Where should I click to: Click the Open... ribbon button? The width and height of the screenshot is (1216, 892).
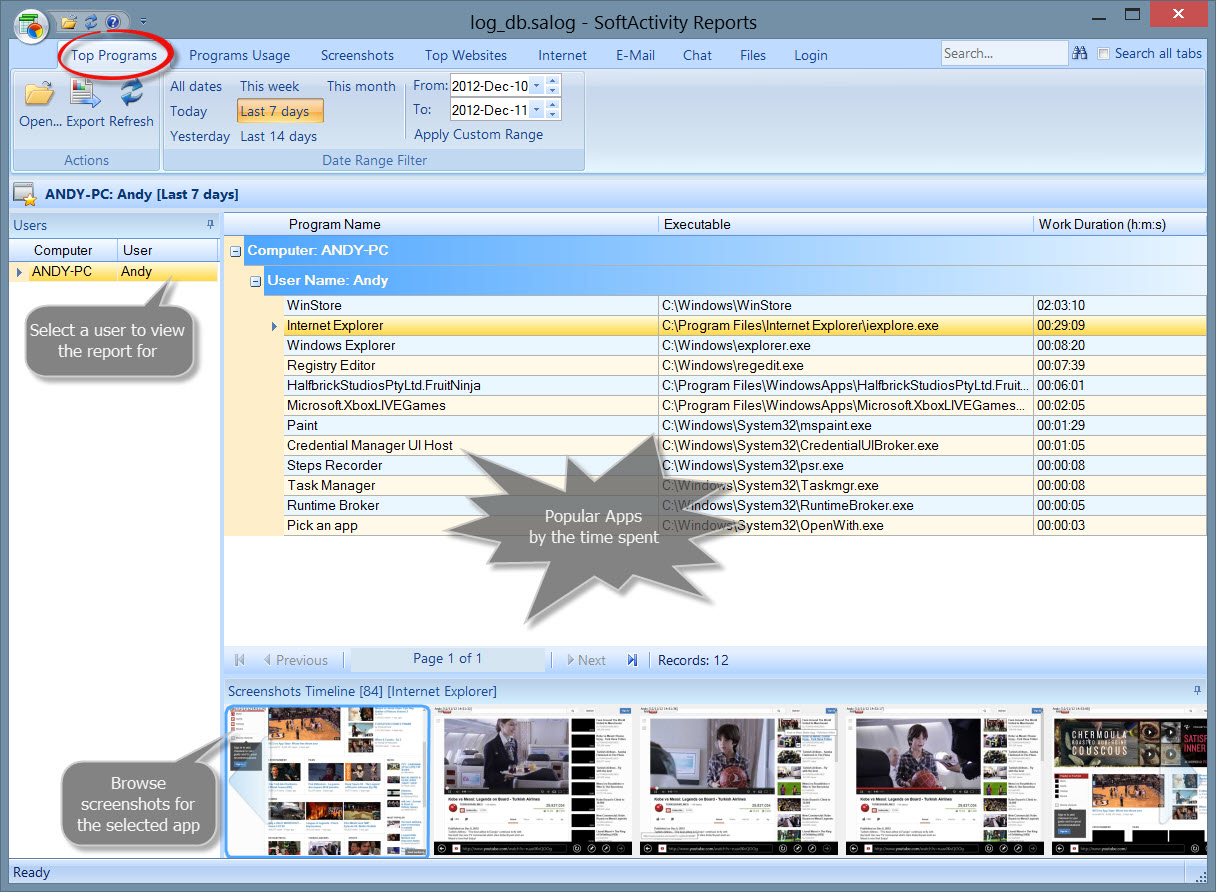pyautogui.click(x=40, y=105)
